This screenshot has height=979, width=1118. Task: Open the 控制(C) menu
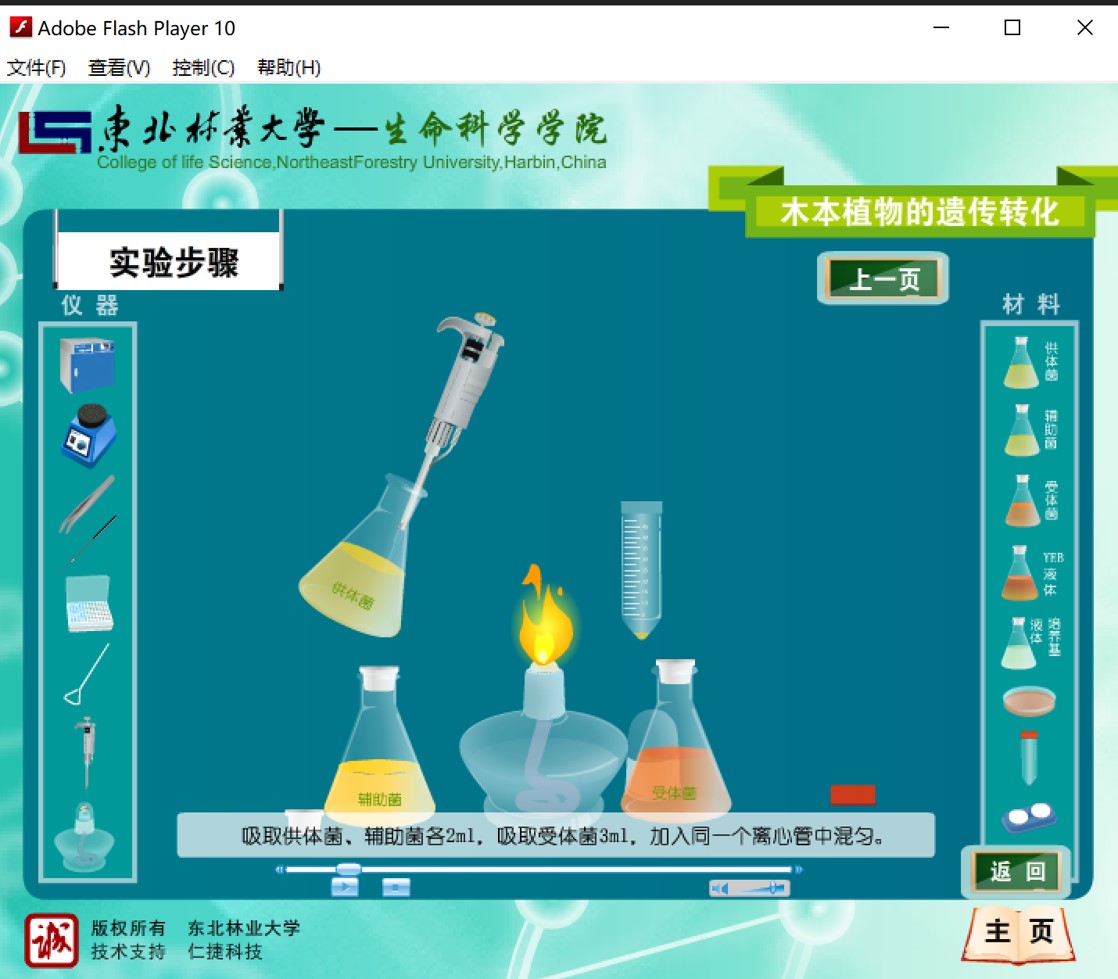pyautogui.click(x=203, y=68)
